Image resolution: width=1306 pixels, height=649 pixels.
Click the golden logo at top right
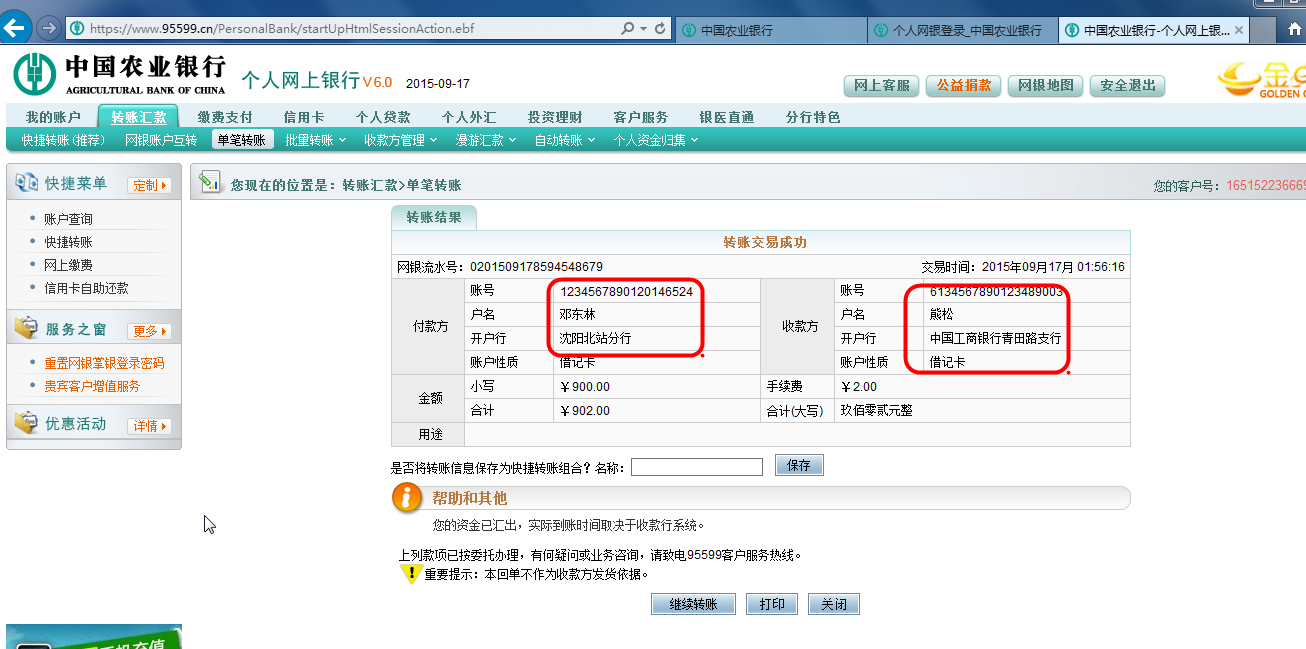point(1260,80)
